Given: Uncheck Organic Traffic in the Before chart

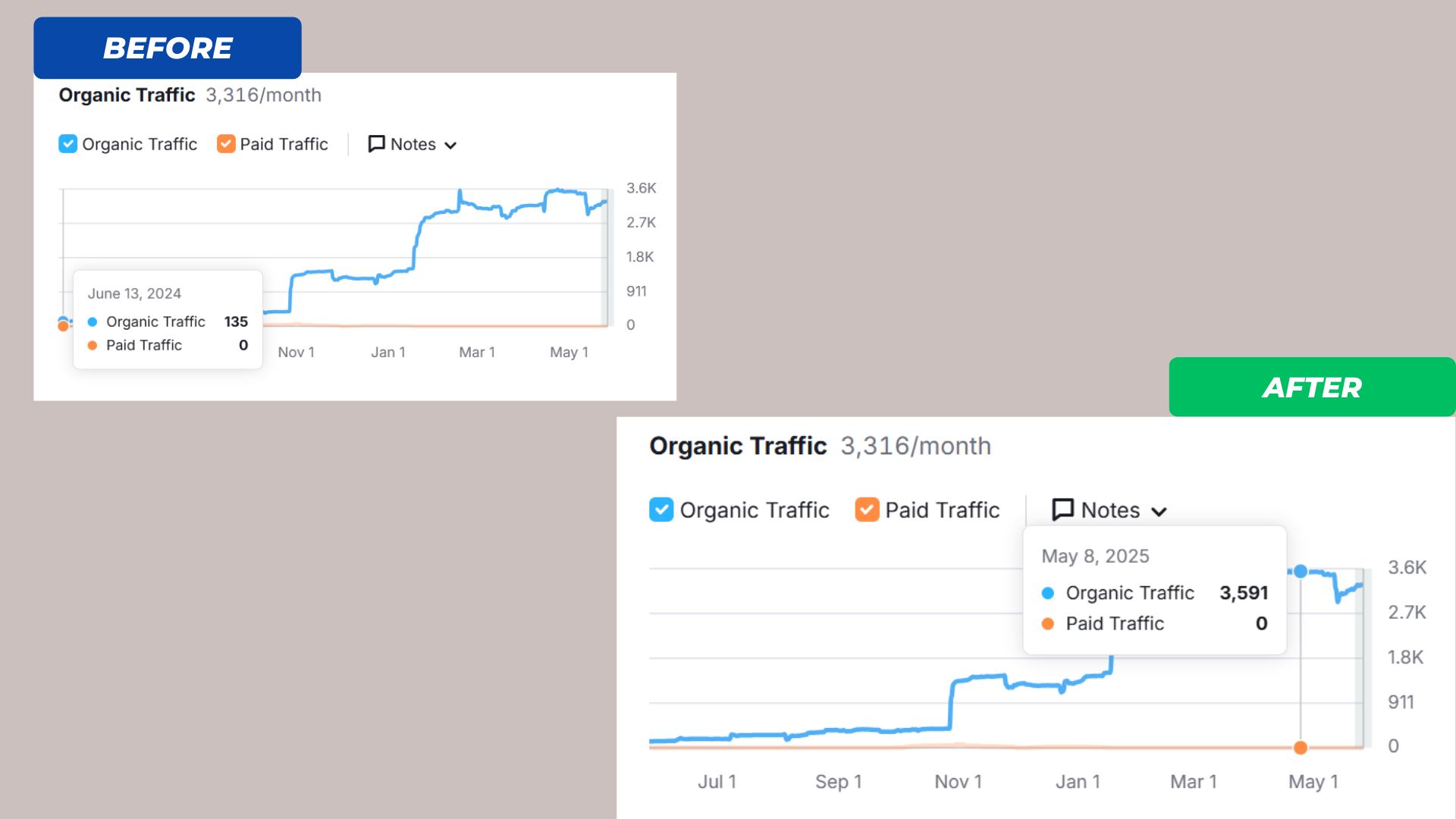Looking at the screenshot, I should [x=67, y=144].
